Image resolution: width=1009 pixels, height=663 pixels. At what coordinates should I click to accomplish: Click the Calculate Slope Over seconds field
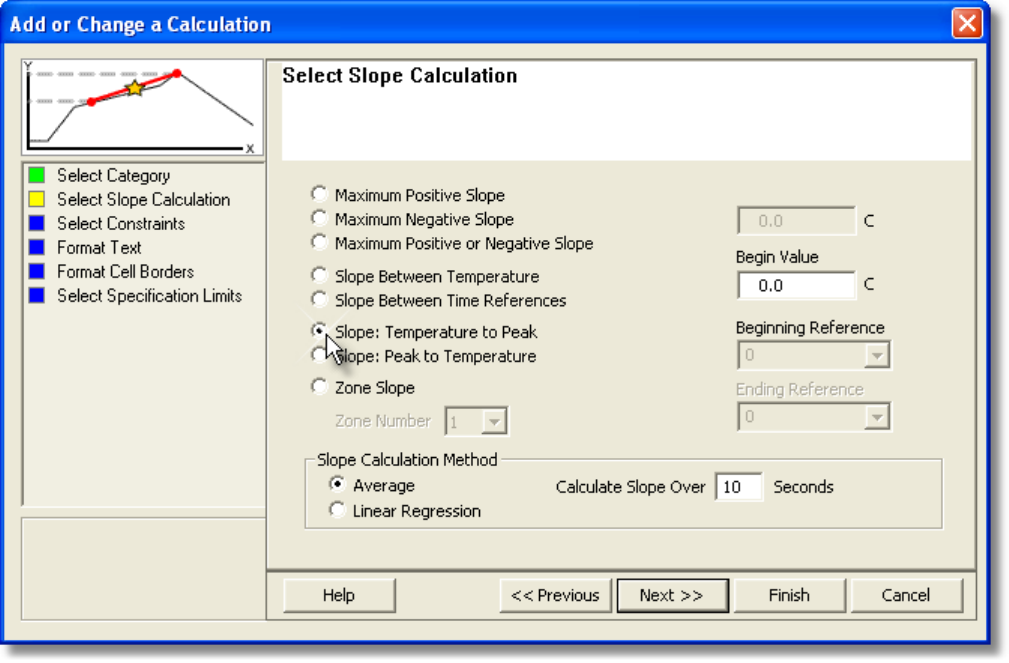click(x=738, y=488)
